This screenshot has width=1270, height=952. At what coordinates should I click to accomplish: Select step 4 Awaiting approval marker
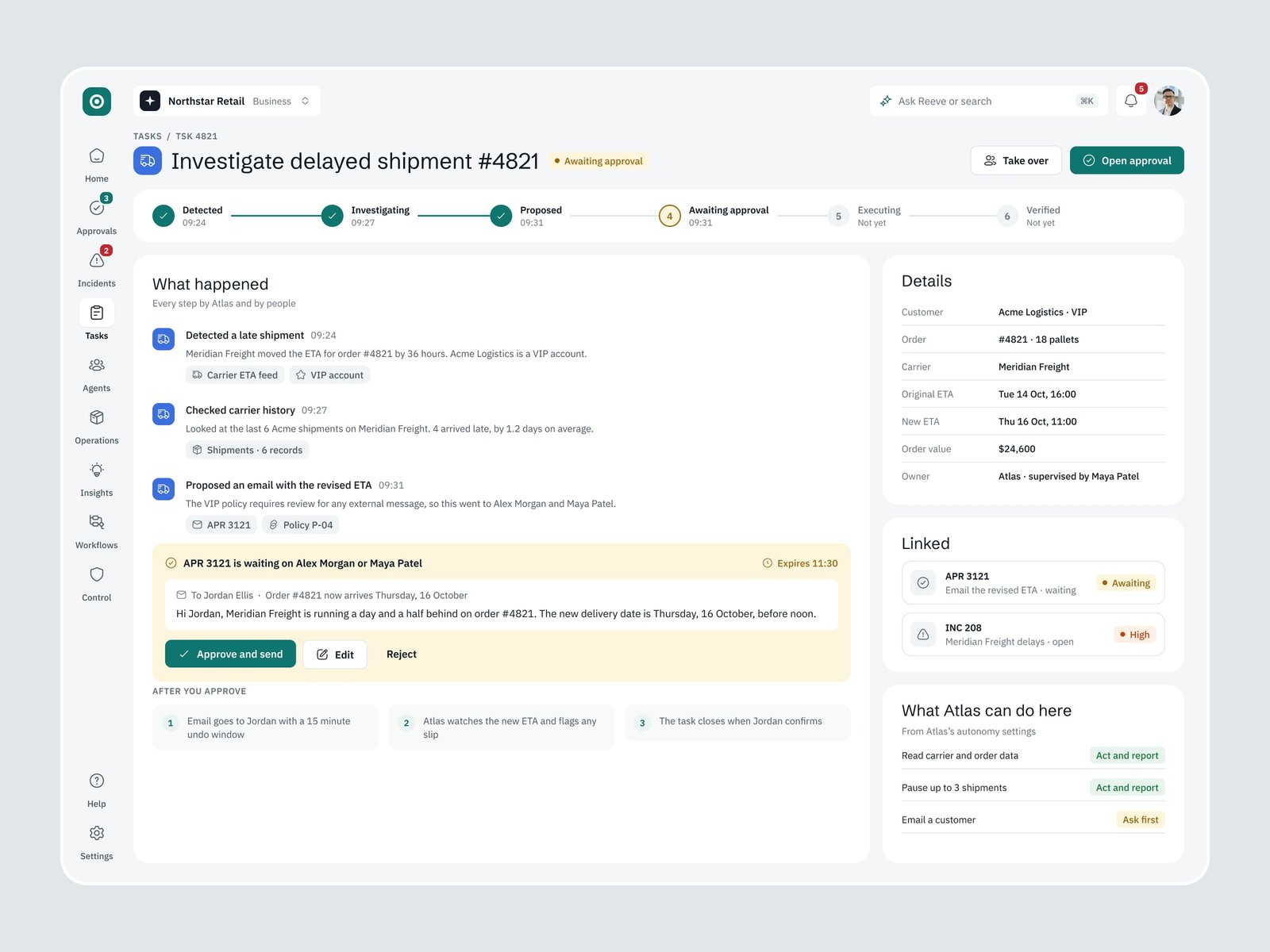tap(670, 216)
